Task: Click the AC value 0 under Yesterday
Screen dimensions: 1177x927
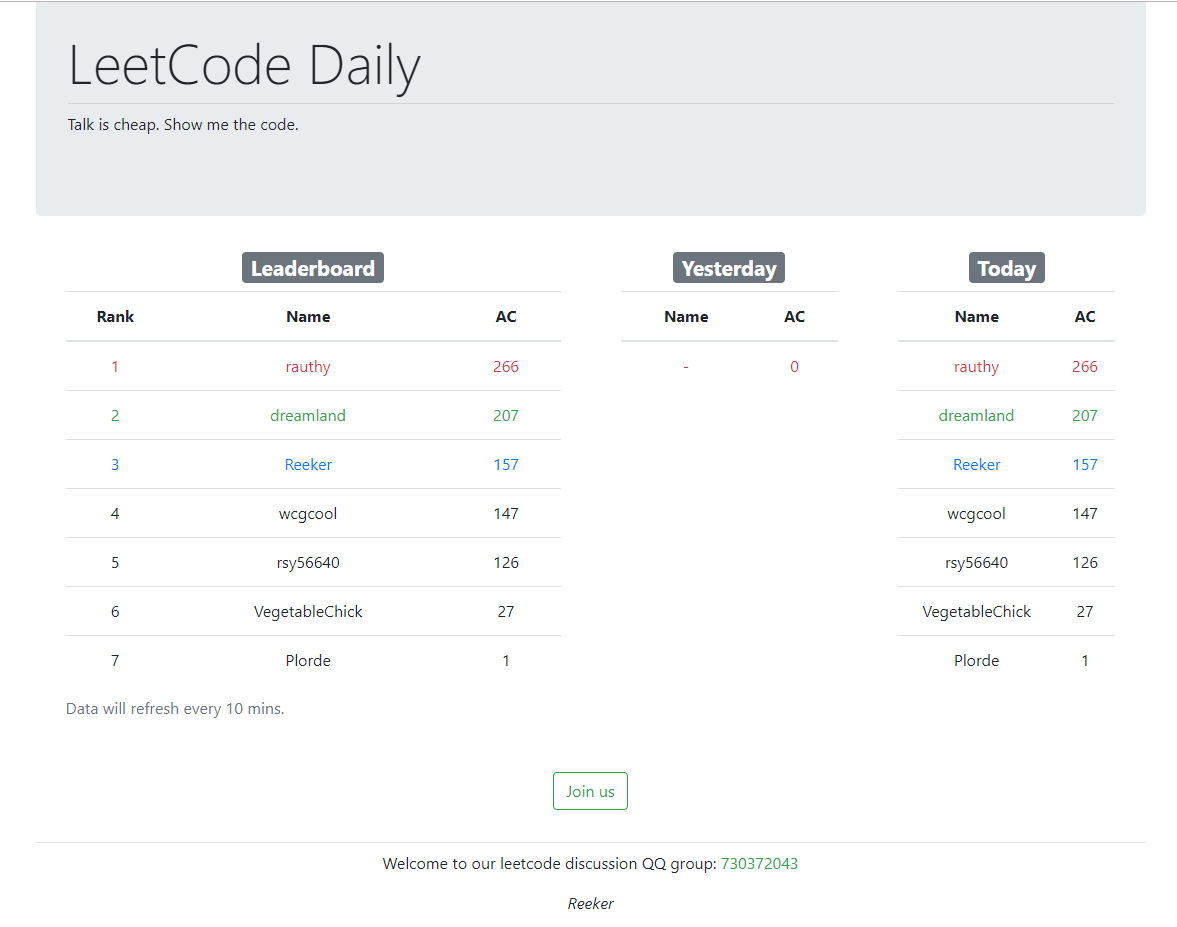Action: pos(794,366)
